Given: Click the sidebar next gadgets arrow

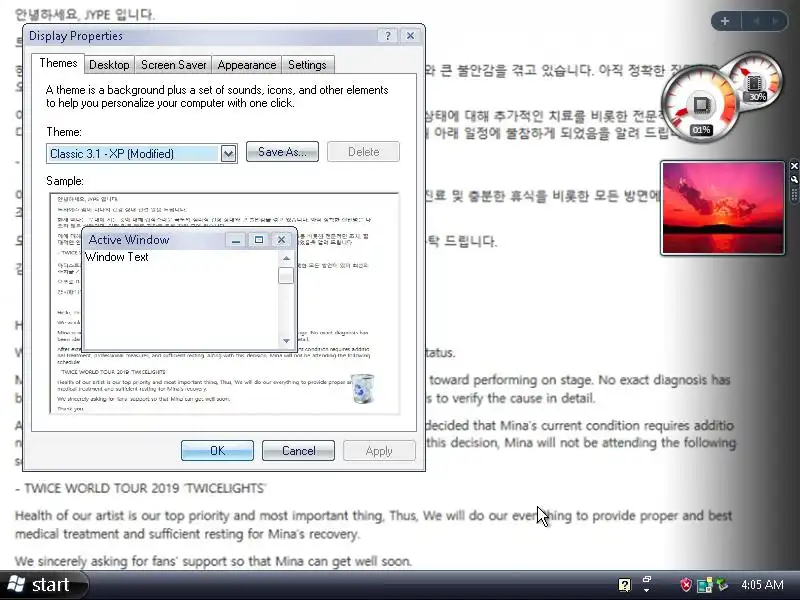Looking at the screenshot, I should (x=776, y=21).
